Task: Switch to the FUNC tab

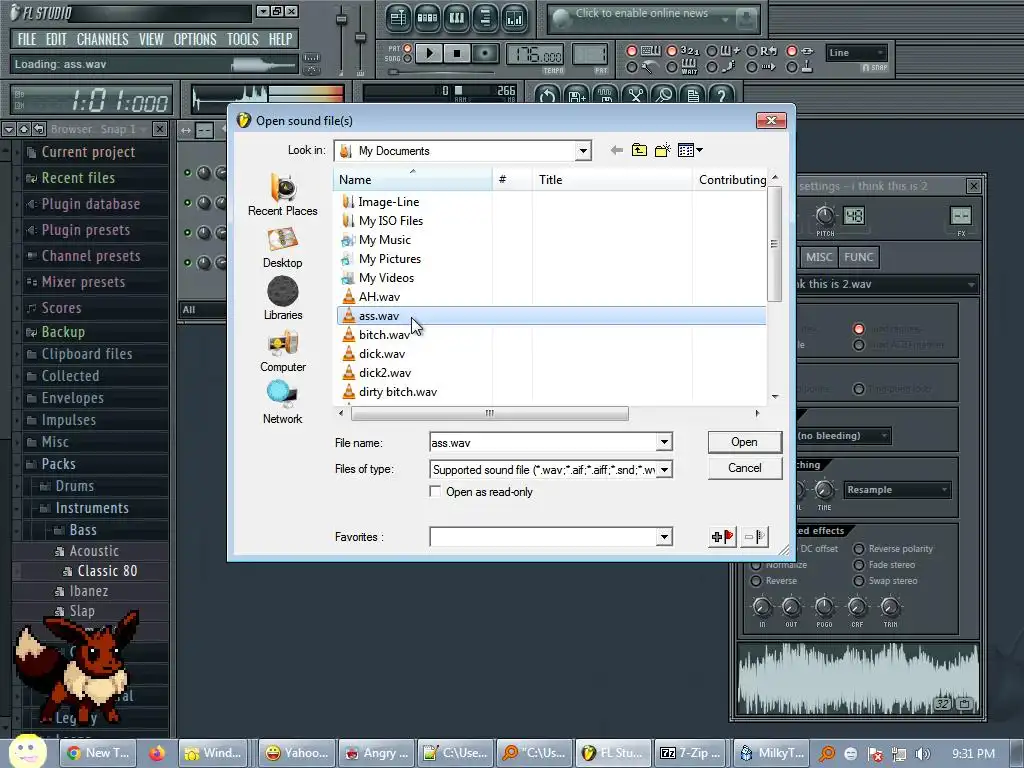Action: [858, 257]
